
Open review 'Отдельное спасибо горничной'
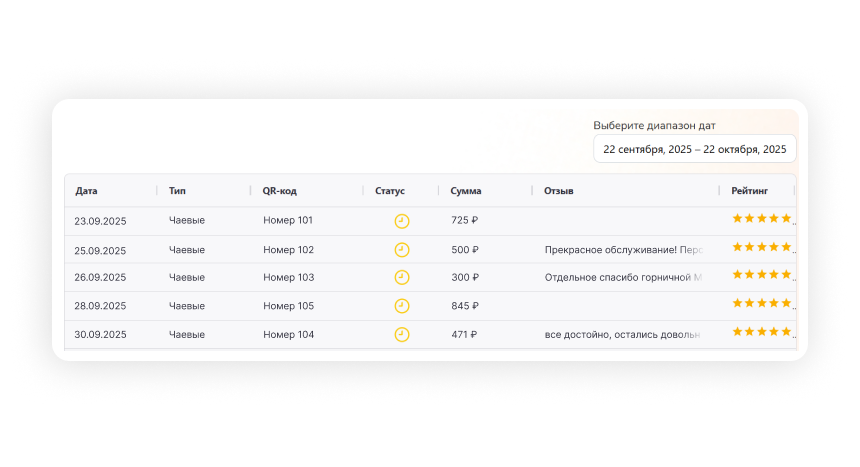622,277
